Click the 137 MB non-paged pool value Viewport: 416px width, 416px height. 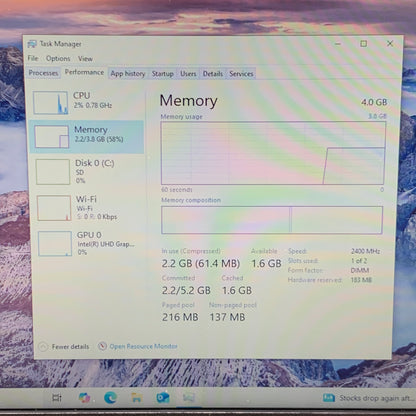(x=227, y=317)
